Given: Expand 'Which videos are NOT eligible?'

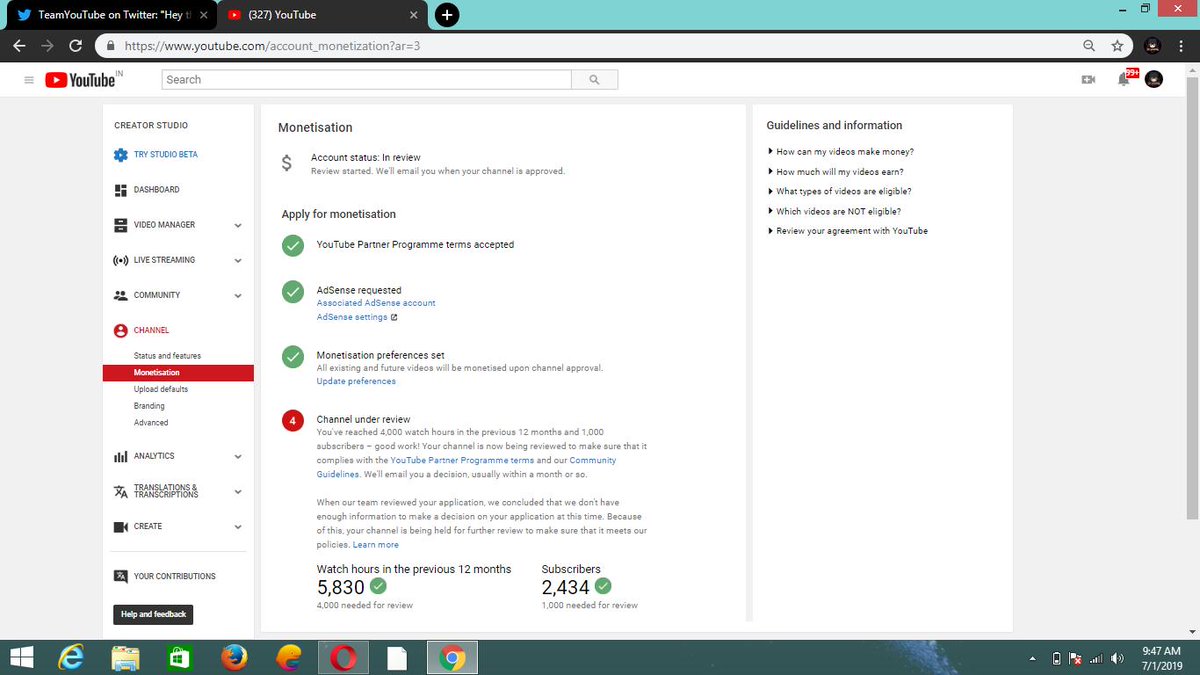Looking at the screenshot, I should [834, 211].
